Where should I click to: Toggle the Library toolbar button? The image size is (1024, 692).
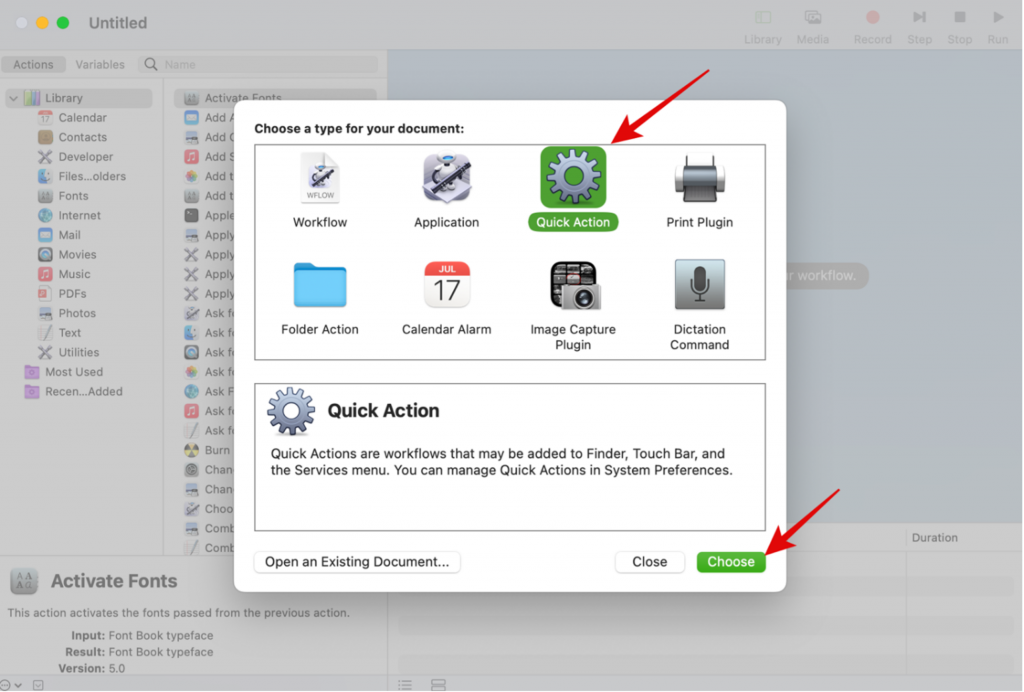coord(762,26)
